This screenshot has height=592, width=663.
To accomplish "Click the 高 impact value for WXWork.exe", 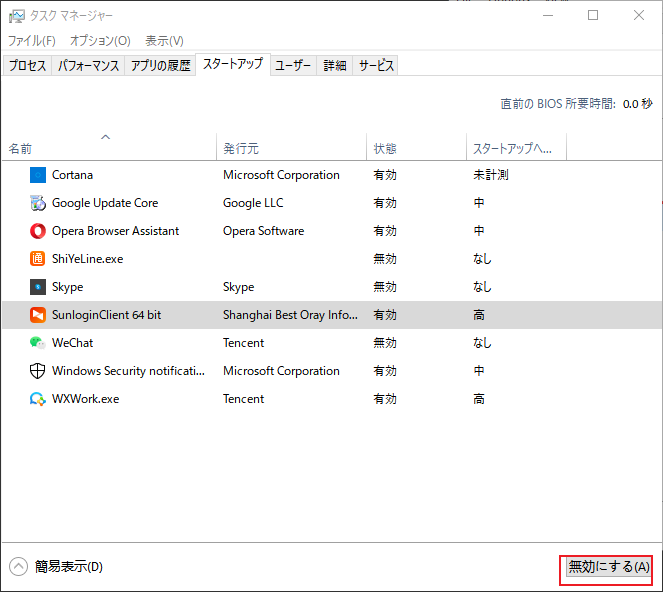I will tap(479, 399).
